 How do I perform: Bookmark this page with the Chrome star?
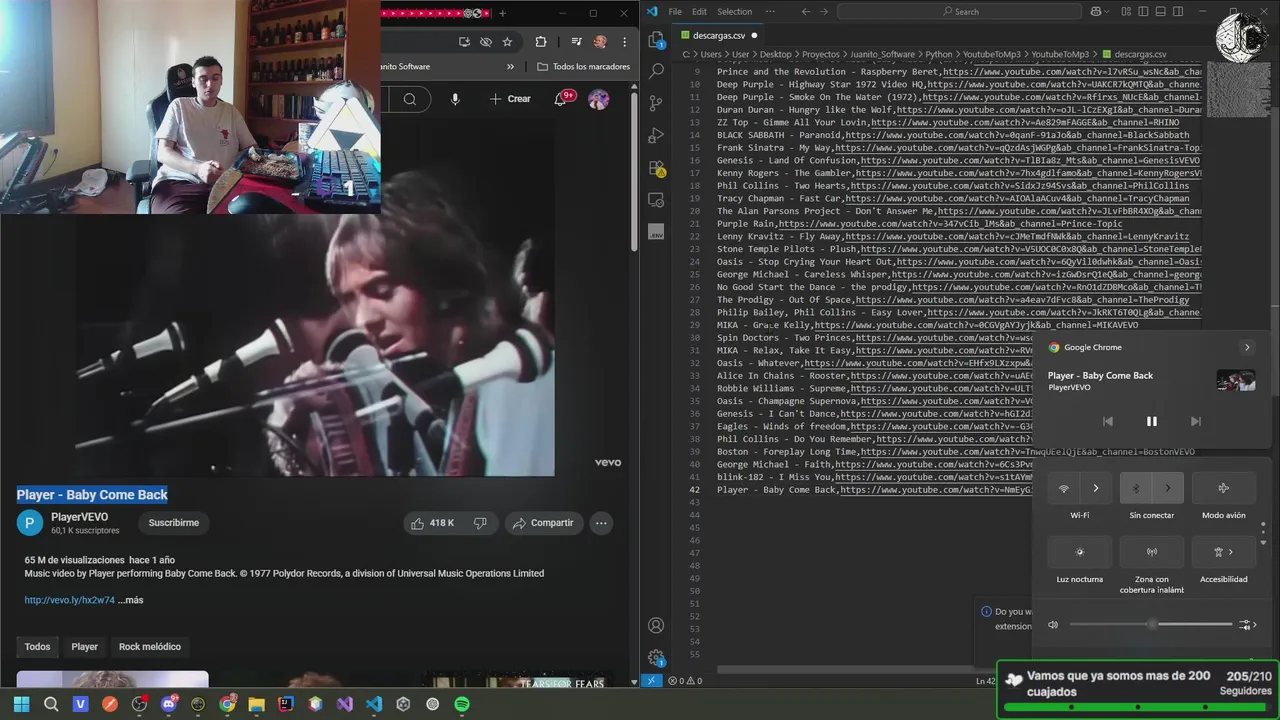[x=507, y=42]
